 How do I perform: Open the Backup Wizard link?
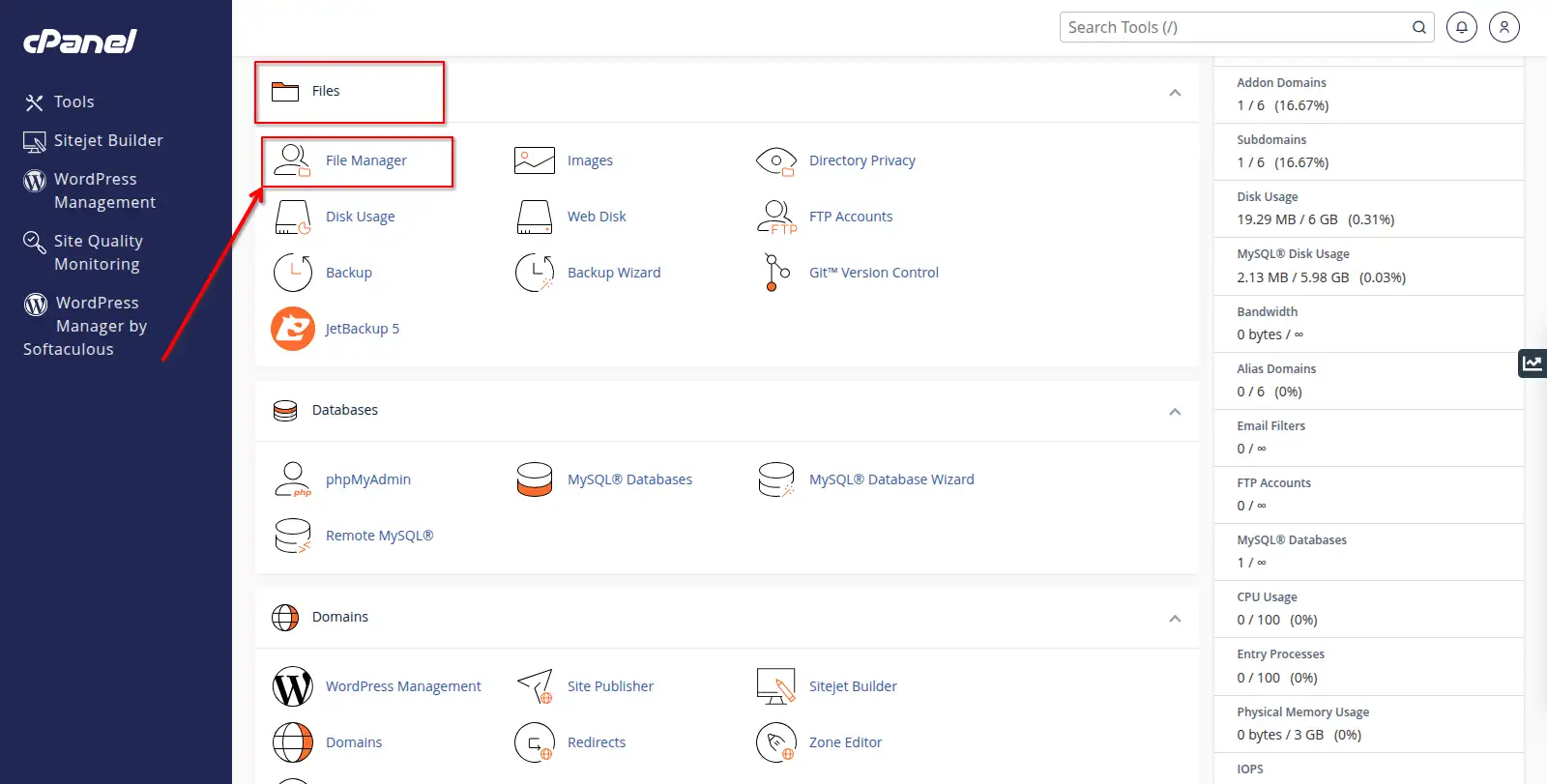(x=614, y=273)
